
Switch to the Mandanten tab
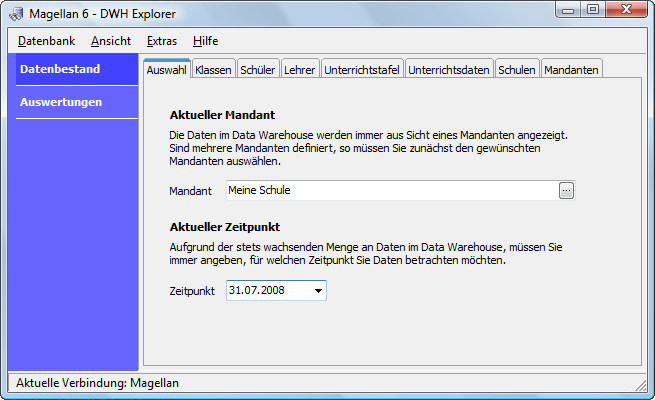(571, 70)
